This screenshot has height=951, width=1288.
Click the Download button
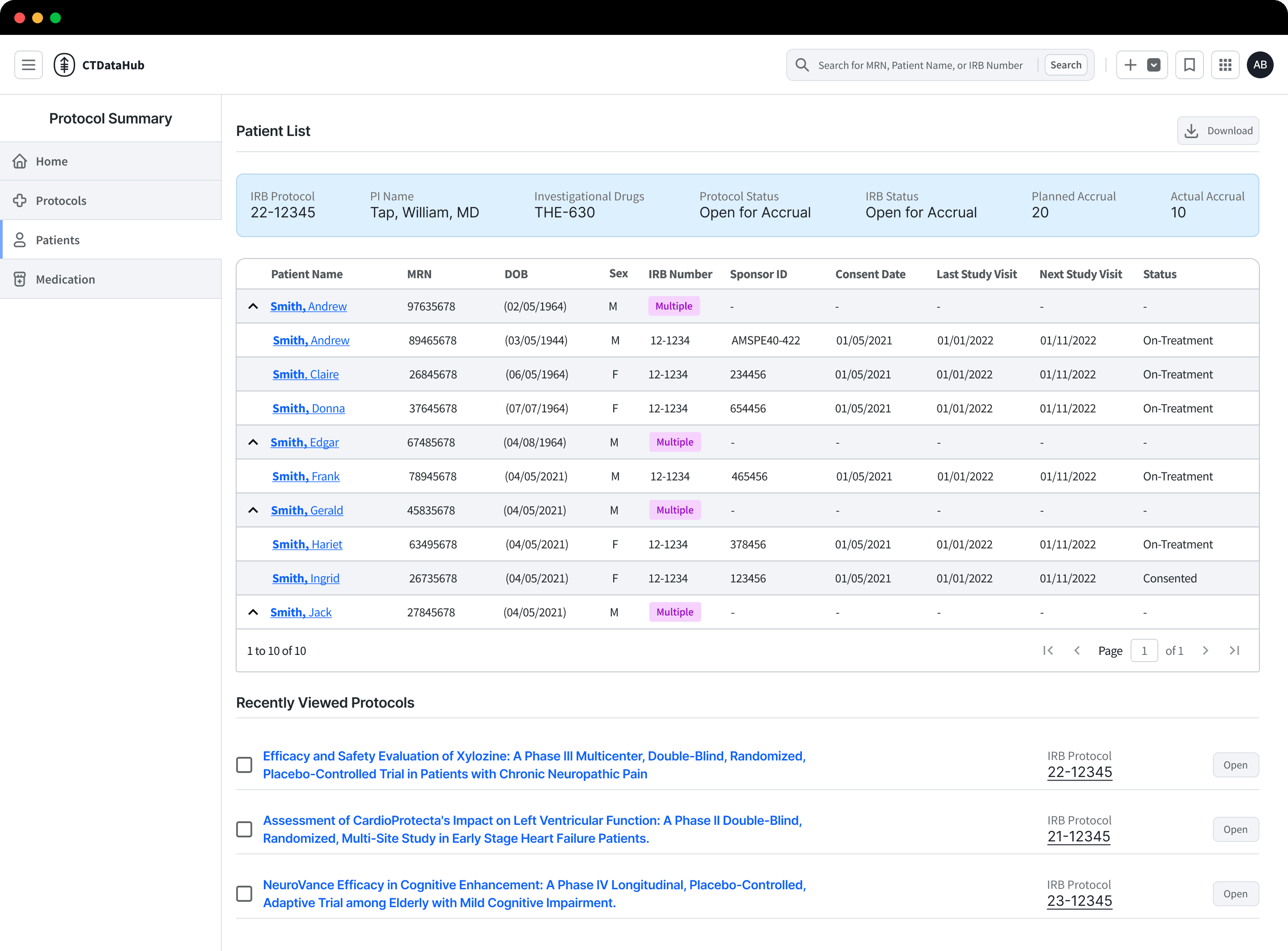click(x=1218, y=131)
